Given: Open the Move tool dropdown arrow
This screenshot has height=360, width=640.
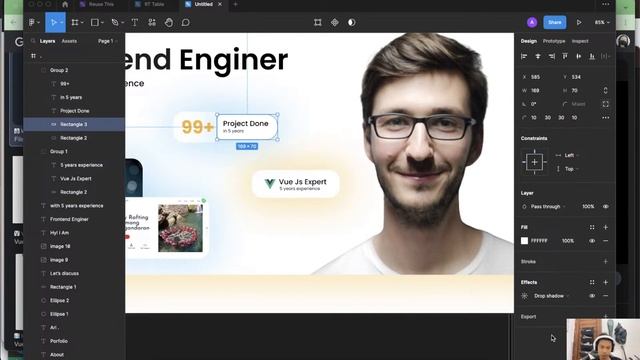Looking at the screenshot, I should (61, 22).
